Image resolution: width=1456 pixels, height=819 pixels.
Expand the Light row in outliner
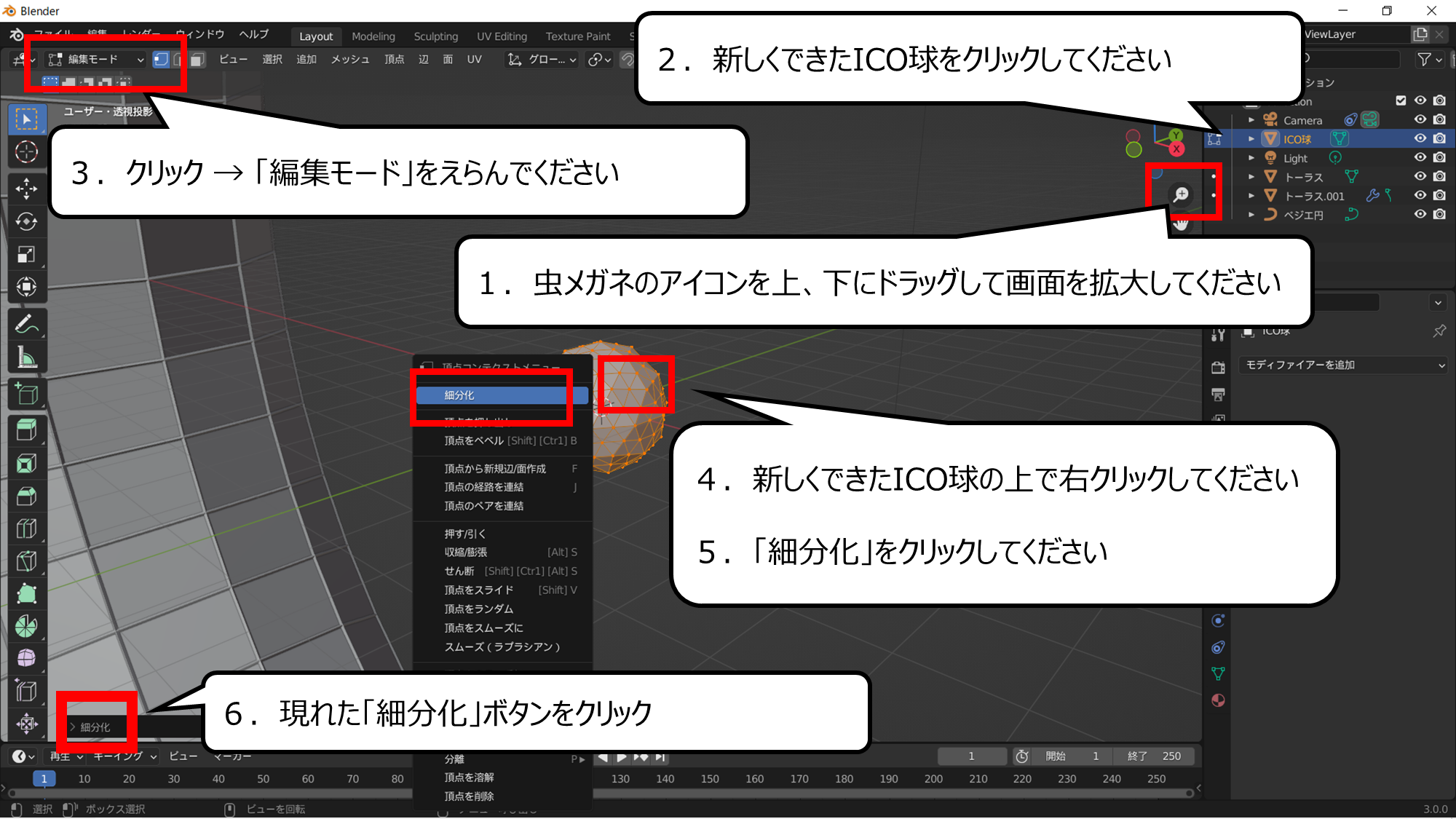[x=1251, y=158]
